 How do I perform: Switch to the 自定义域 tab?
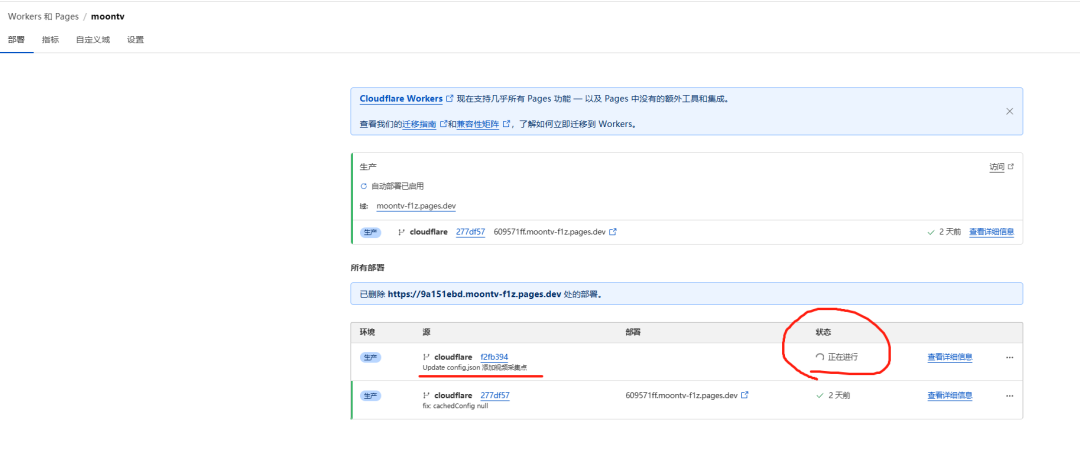(x=93, y=40)
